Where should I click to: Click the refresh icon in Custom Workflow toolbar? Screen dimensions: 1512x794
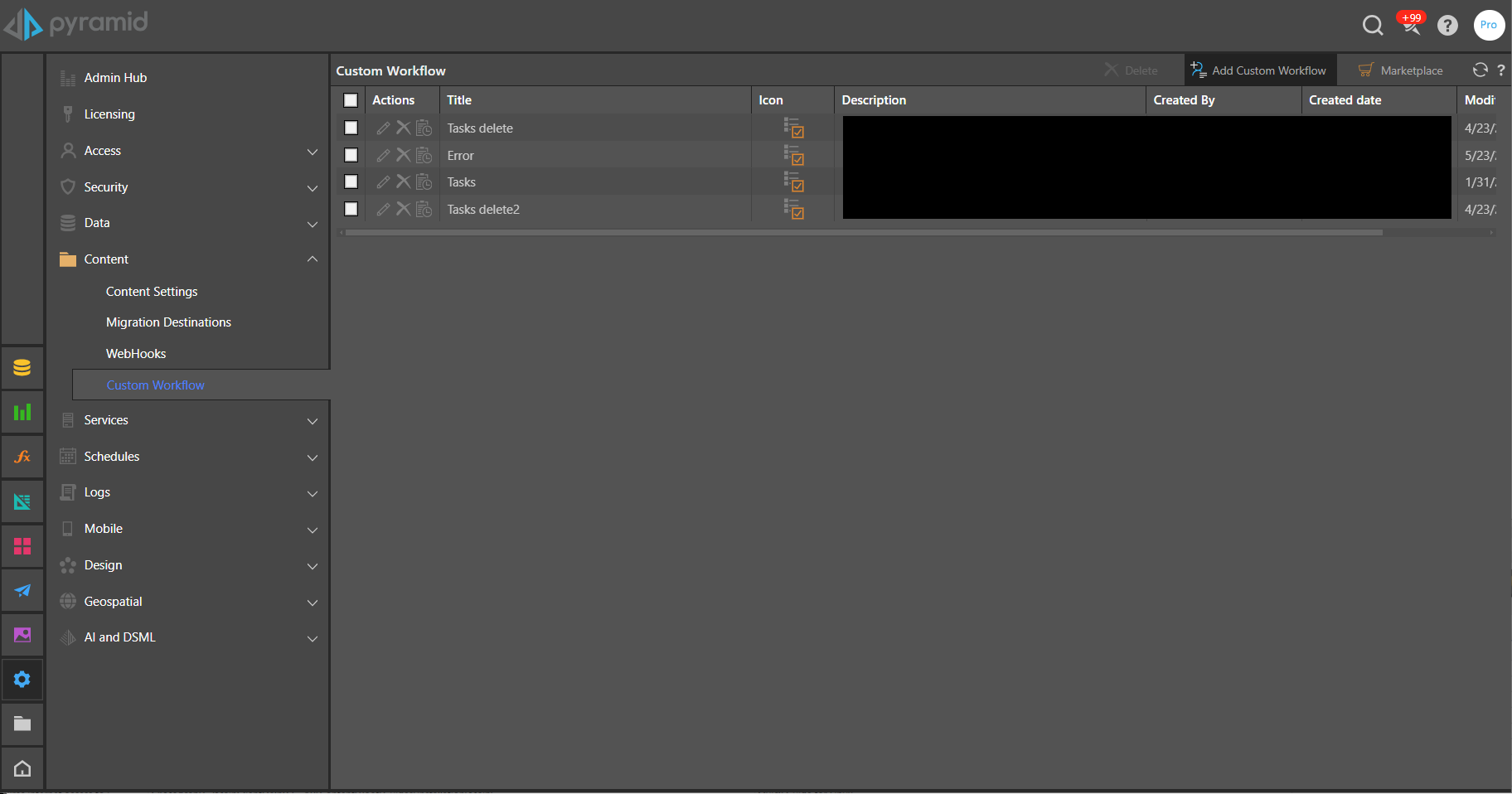click(x=1480, y=70)
